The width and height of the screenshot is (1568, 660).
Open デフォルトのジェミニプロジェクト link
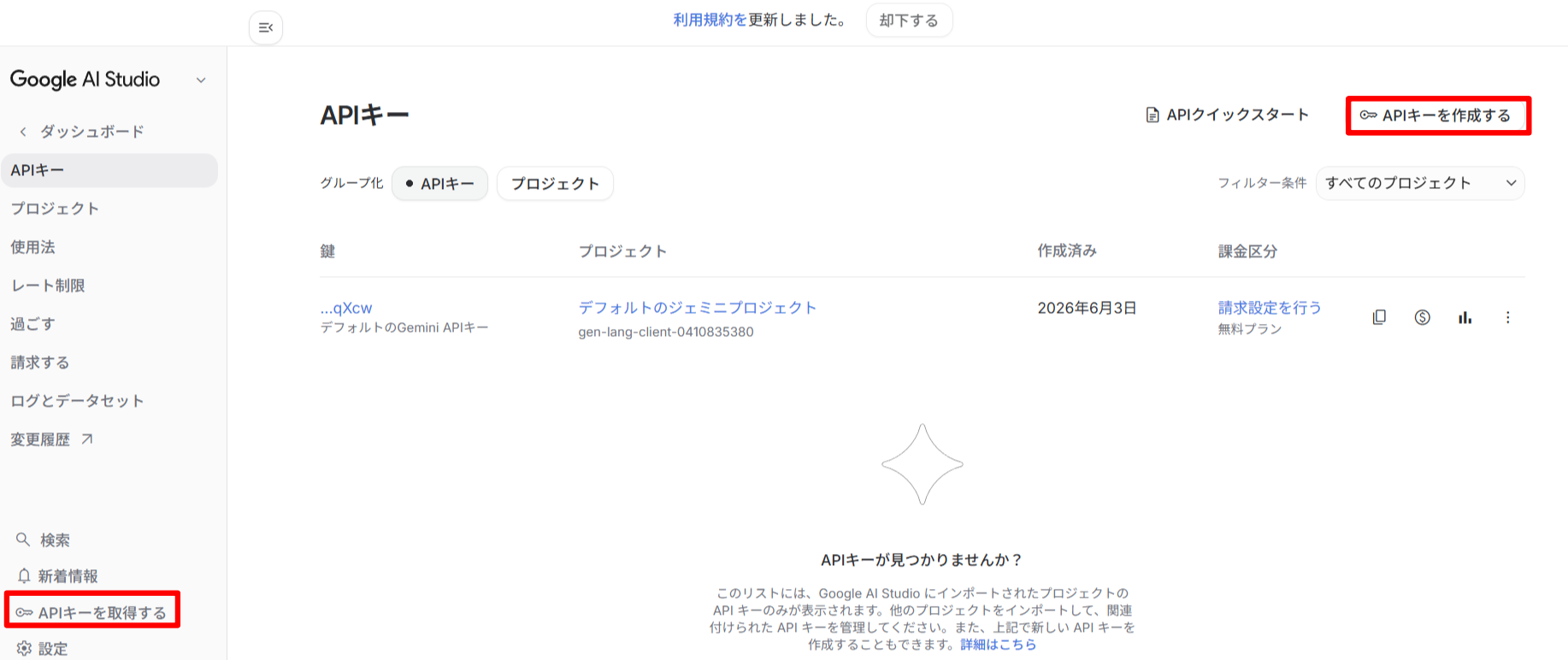click(698, 308)
